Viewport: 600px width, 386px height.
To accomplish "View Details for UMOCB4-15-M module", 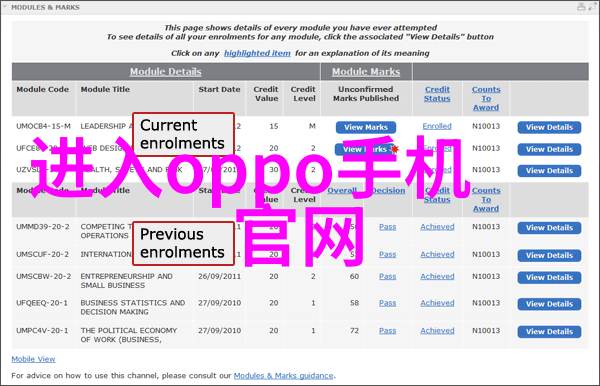I will click(x=549, y=127).
